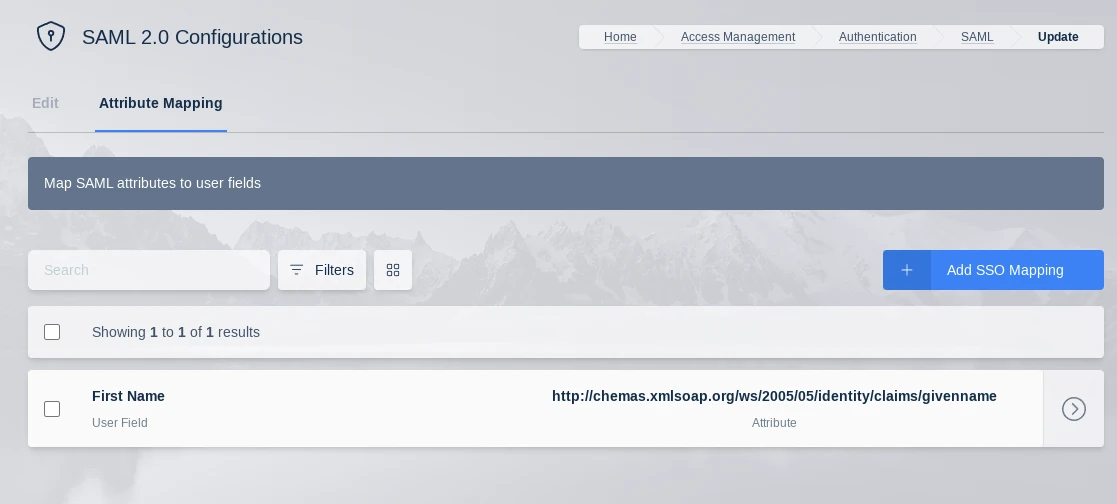1117x504 pixels.
Task: Navigate to the Authentication breadcrumb
Action: [877, 37]
